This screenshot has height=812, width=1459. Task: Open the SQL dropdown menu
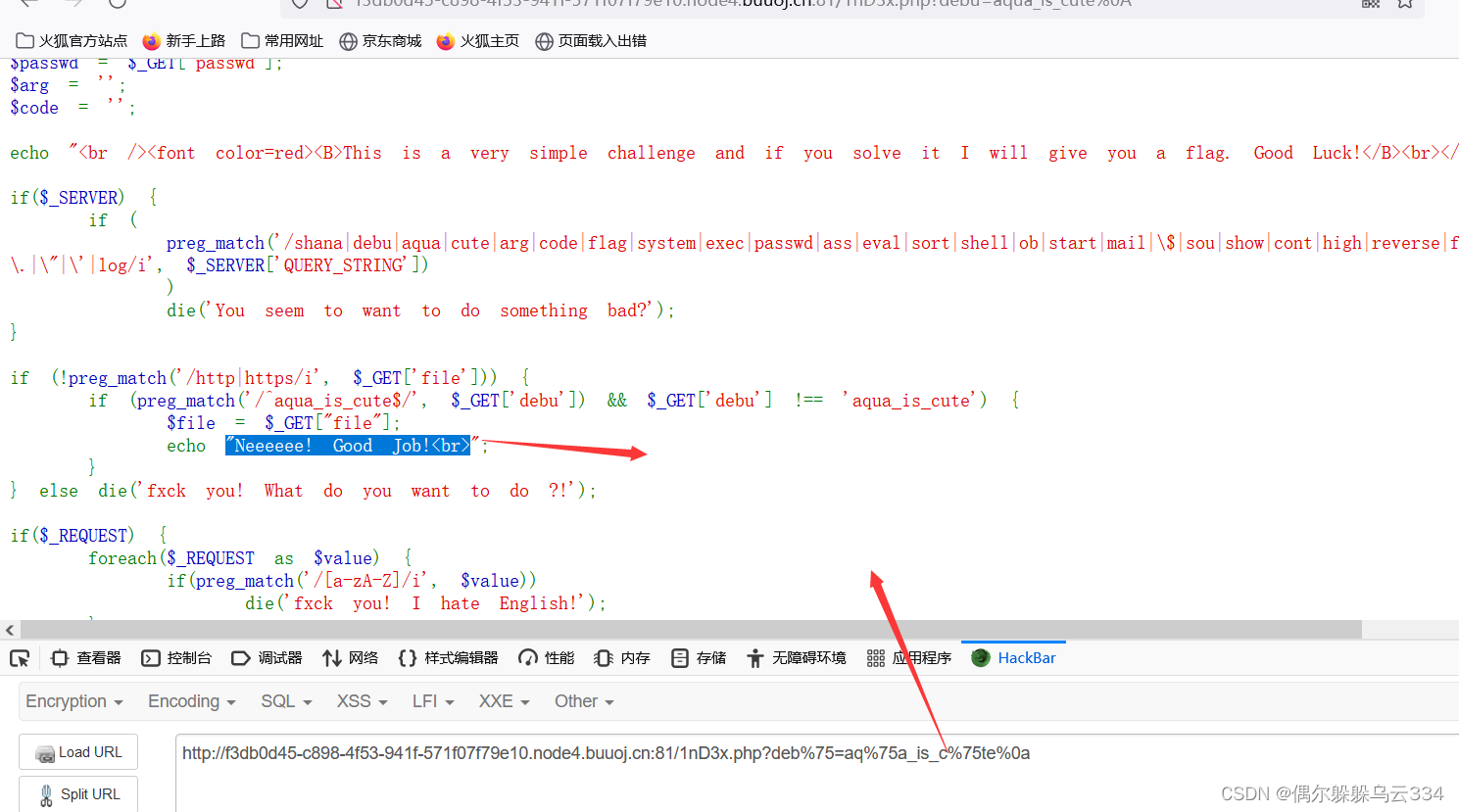286,701
